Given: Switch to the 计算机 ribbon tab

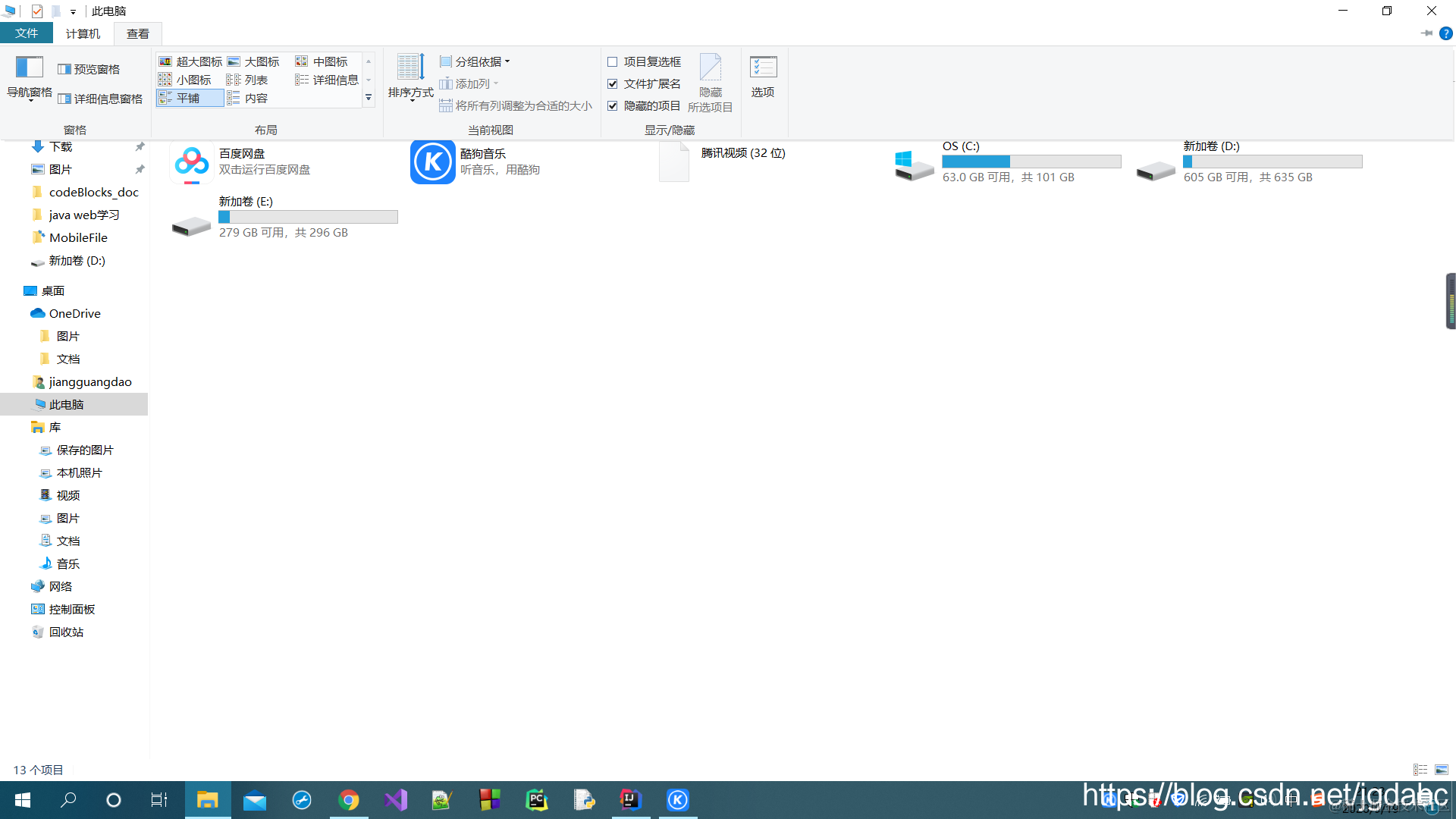Looking at the screenshot, I should coord(83,33).
